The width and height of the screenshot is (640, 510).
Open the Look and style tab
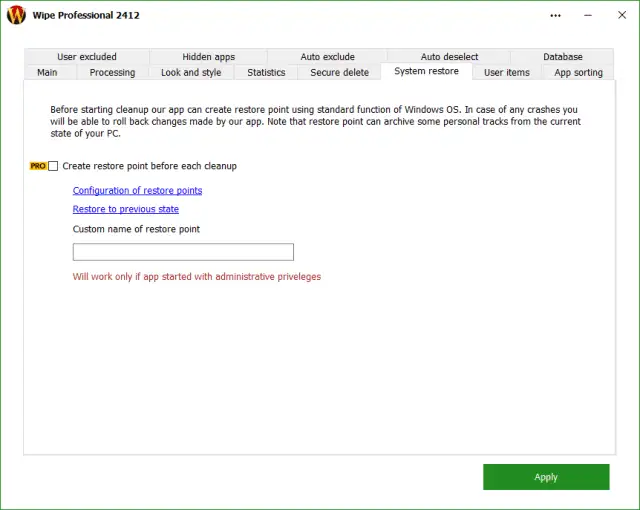(191, 73)
